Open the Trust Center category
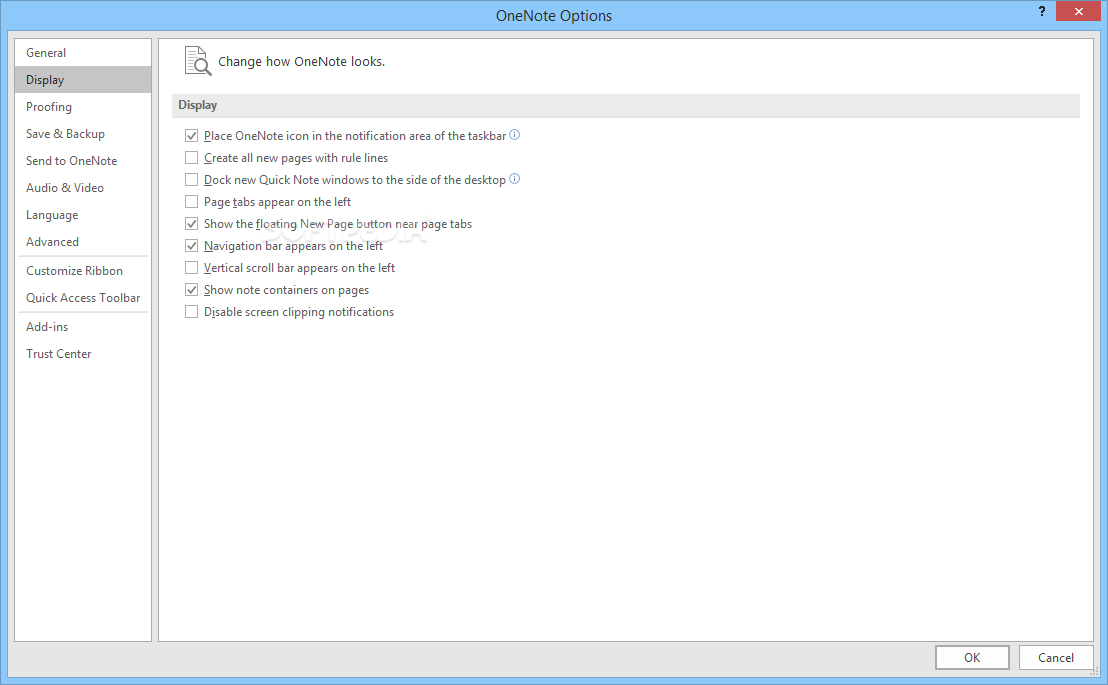This screenshot has width=1108, height=685. pos(83,353)
